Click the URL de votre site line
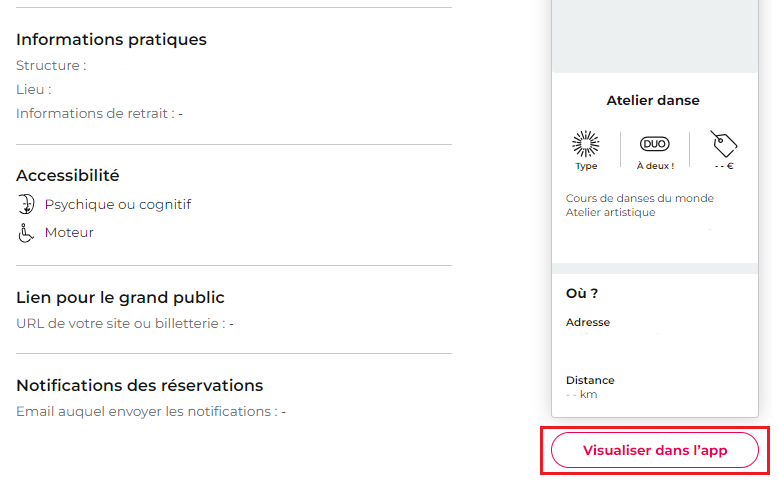The image size is (778, 486). point(125,324)
